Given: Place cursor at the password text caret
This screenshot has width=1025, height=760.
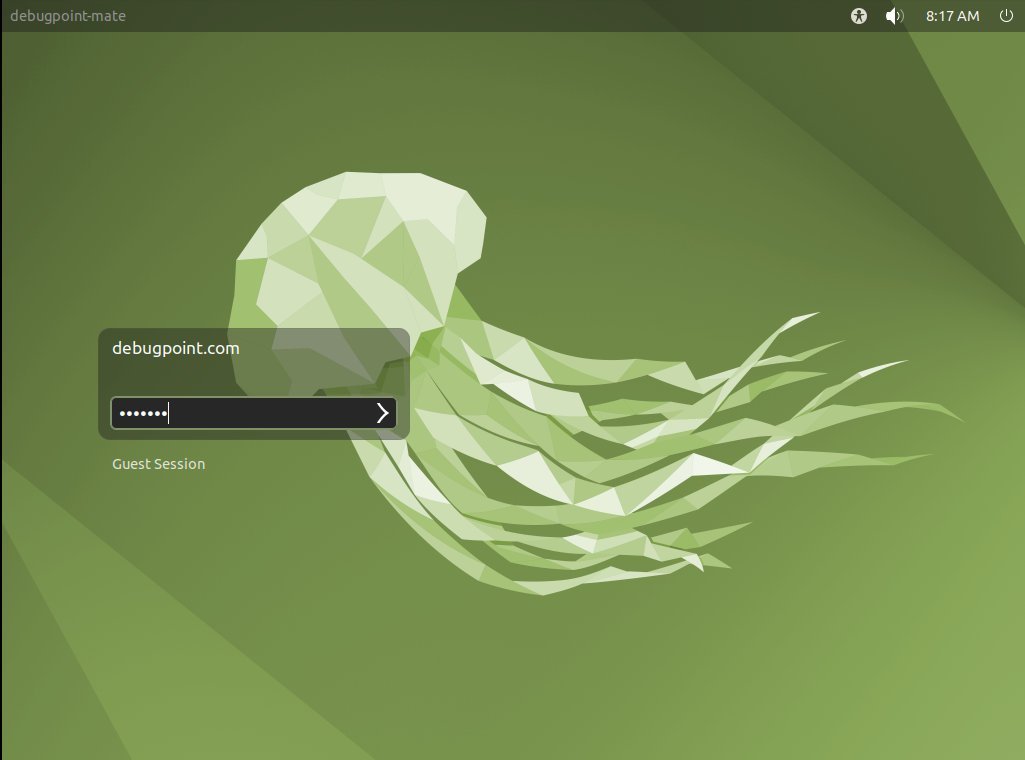Looking at the screenshot, I should tap(169, 413).
